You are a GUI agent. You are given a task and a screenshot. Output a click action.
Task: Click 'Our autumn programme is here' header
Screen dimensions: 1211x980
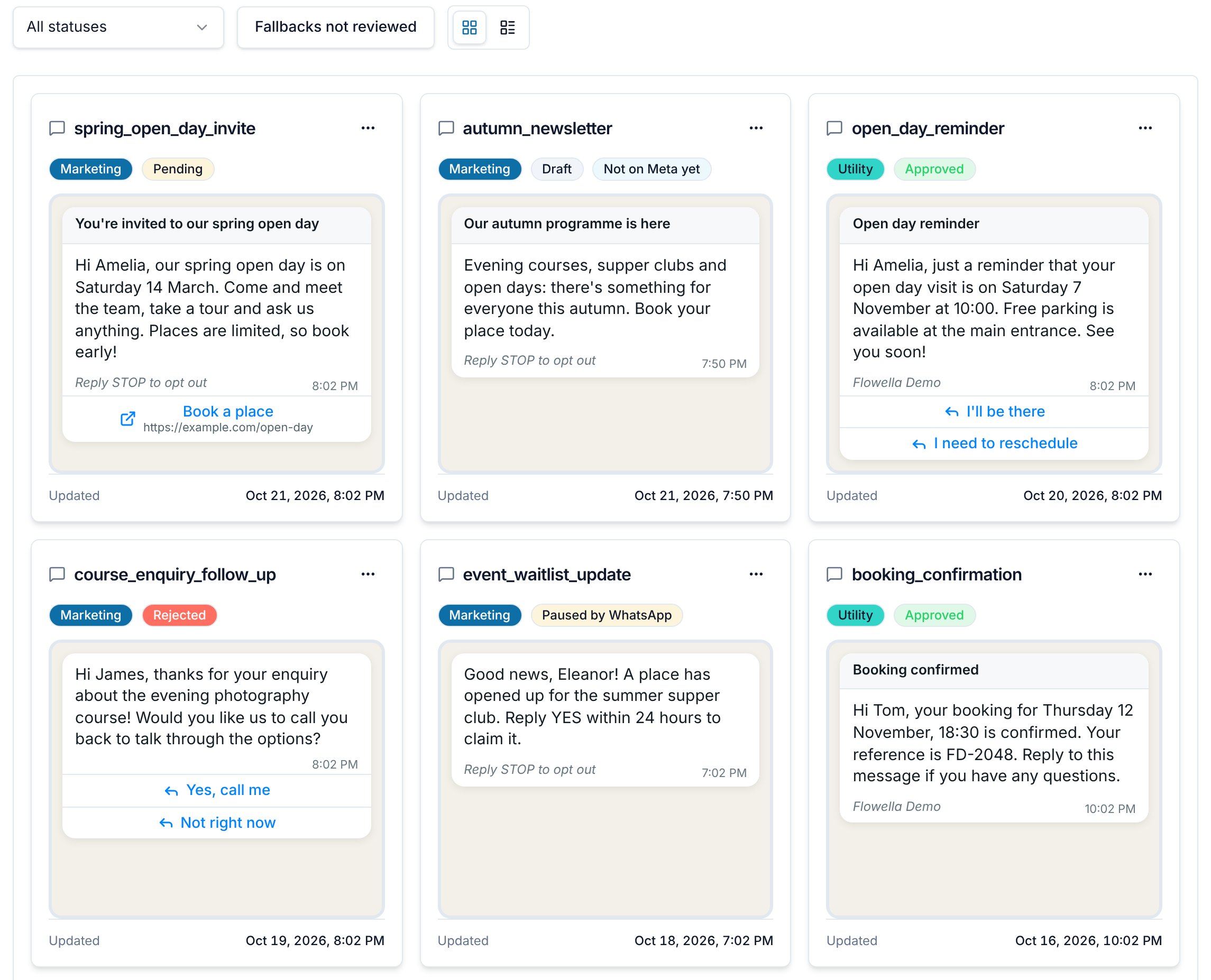pyautogui.click(x=566, y=224)
